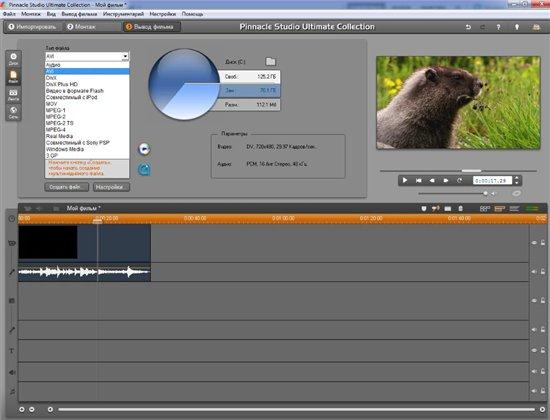The width and height of the screenshot is (550, 420).
Task: Open the project folder icon at top right
Action: [536, 27]
